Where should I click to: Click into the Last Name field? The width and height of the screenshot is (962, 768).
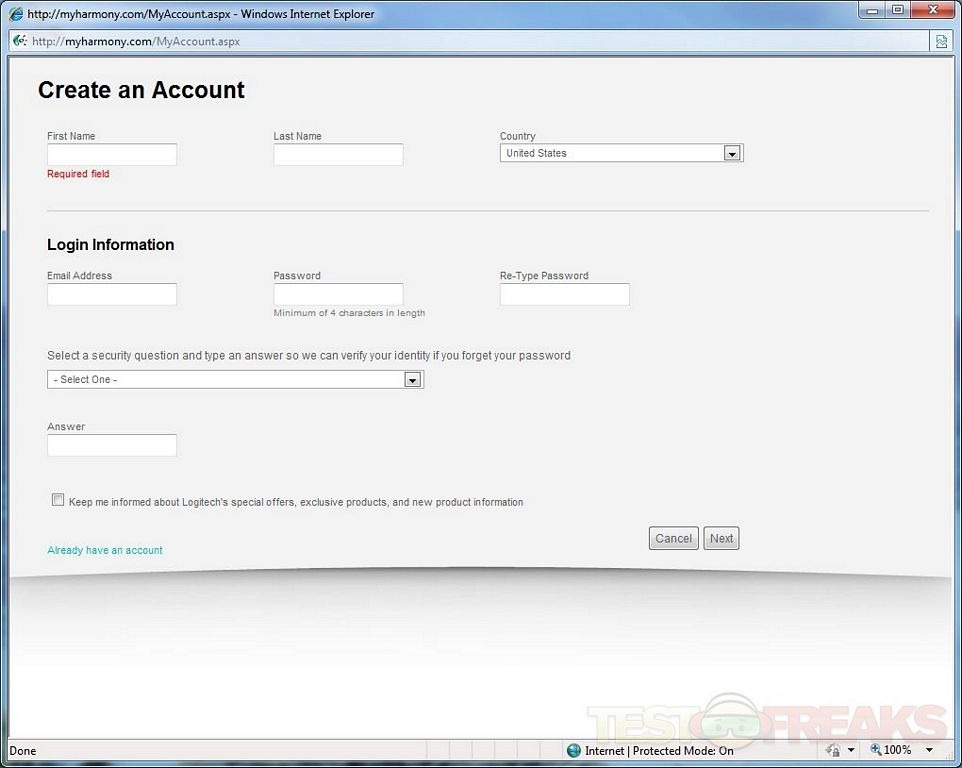click(x=338, y=154)
